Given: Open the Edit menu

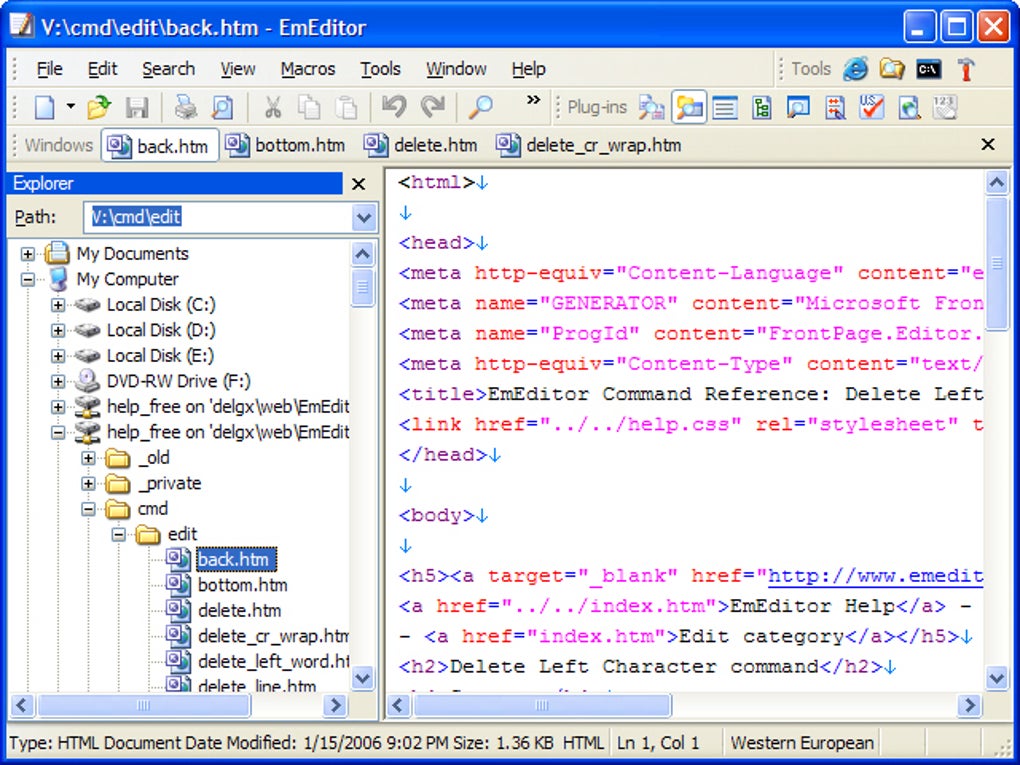Looking at the screenshot, I should [x=102, y=69].
